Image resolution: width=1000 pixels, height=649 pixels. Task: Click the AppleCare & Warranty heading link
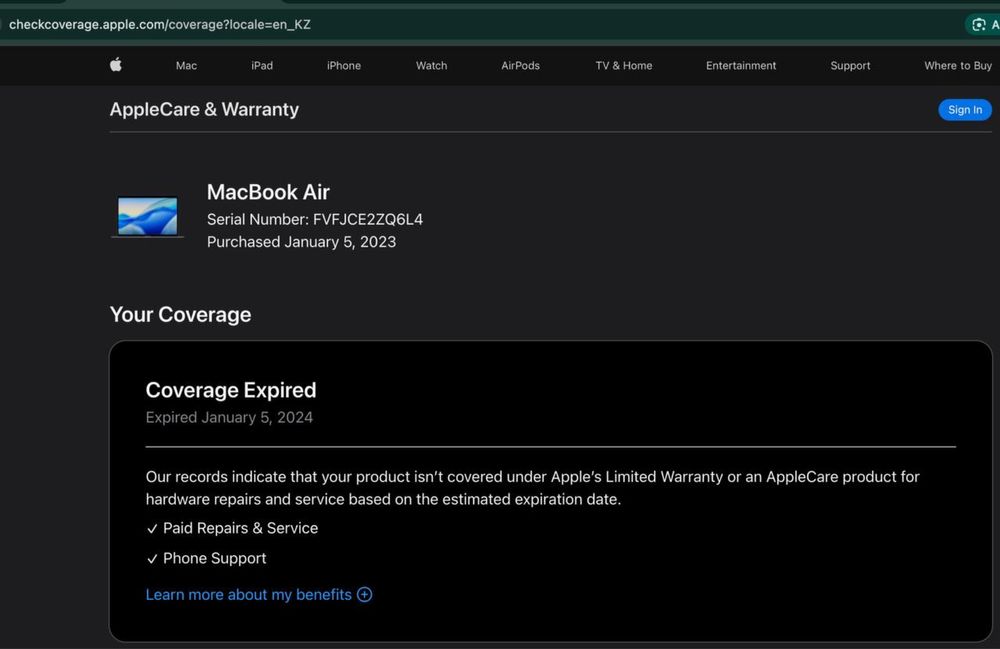pos(204,110)
